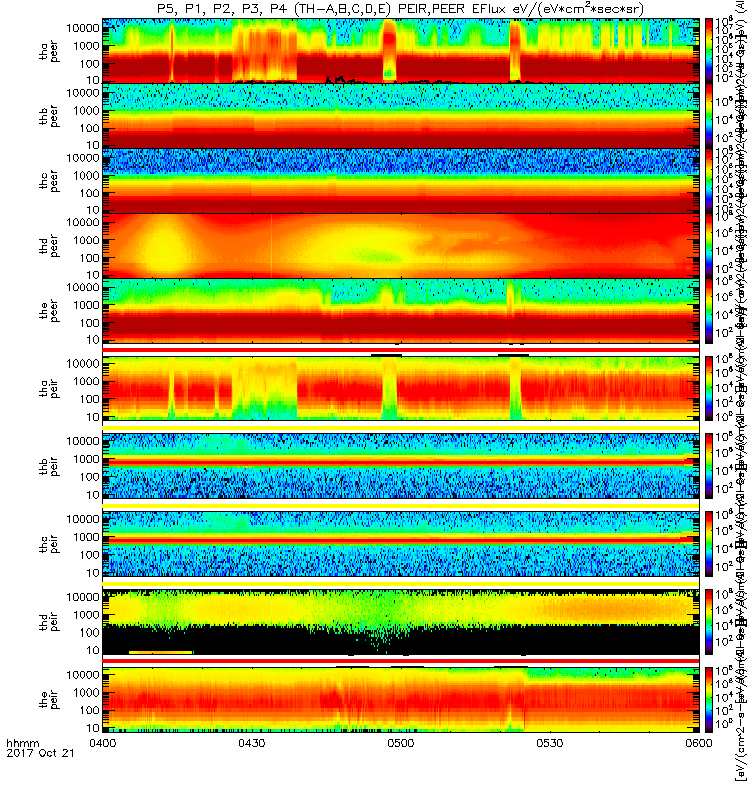Click the tha peir ion spectrogram panel

(x=401, y=388)
